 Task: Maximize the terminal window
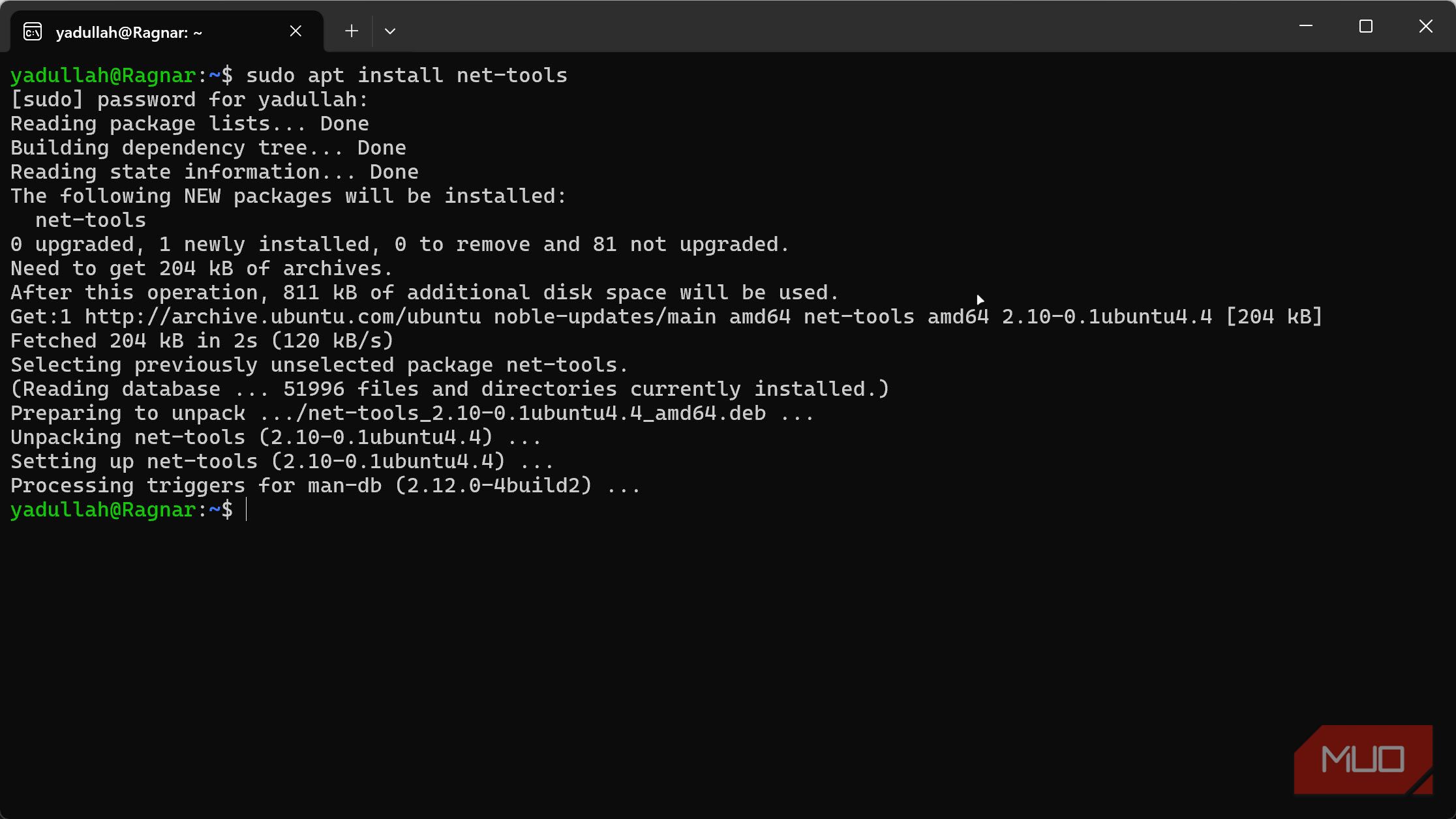1366,26
